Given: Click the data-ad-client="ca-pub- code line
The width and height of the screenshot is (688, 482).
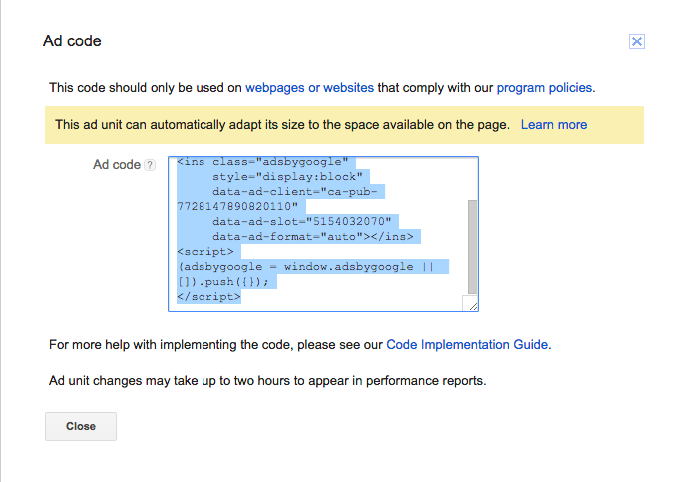Looking at the screenshot, I should (x=295, y=192).
